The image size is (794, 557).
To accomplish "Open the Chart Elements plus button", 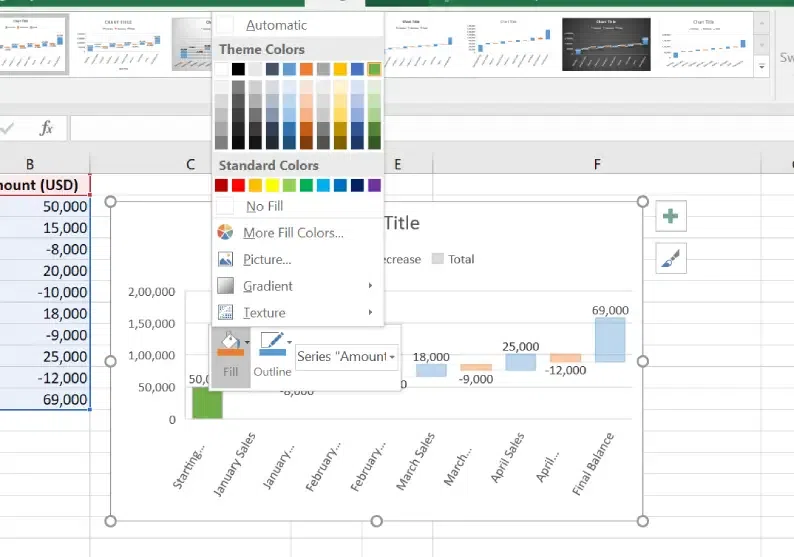I will [x=670, y=216].
